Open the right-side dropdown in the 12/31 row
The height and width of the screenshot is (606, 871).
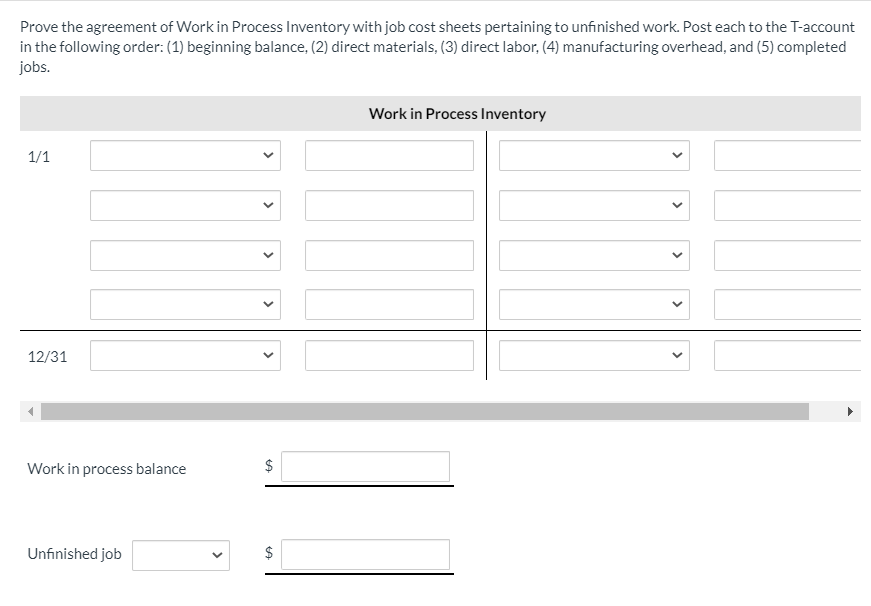(x=594, y=355)
